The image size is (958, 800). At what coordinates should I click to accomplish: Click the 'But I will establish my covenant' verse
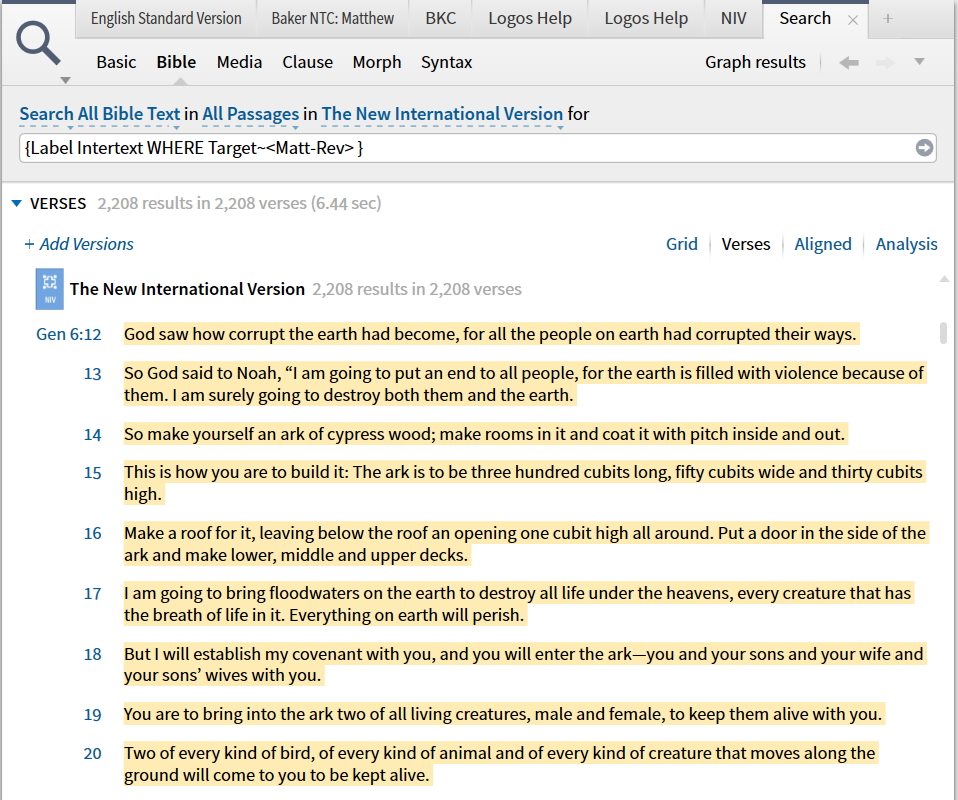[524, 664]
